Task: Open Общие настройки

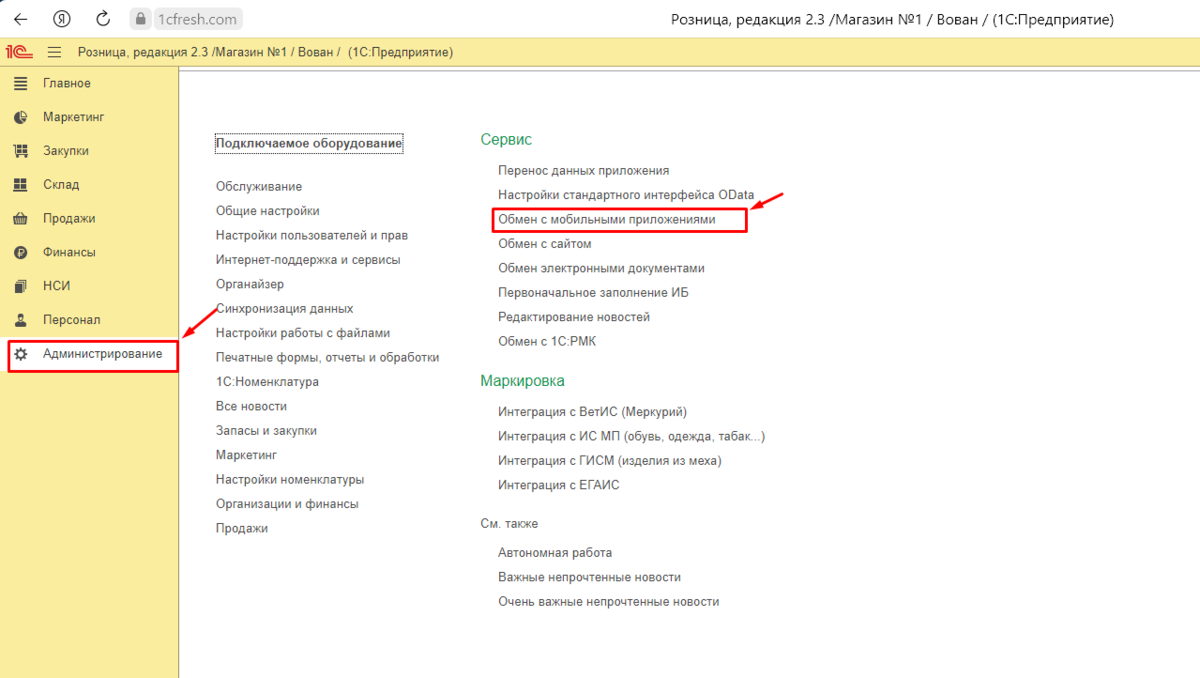Action: tap(268, 211)
